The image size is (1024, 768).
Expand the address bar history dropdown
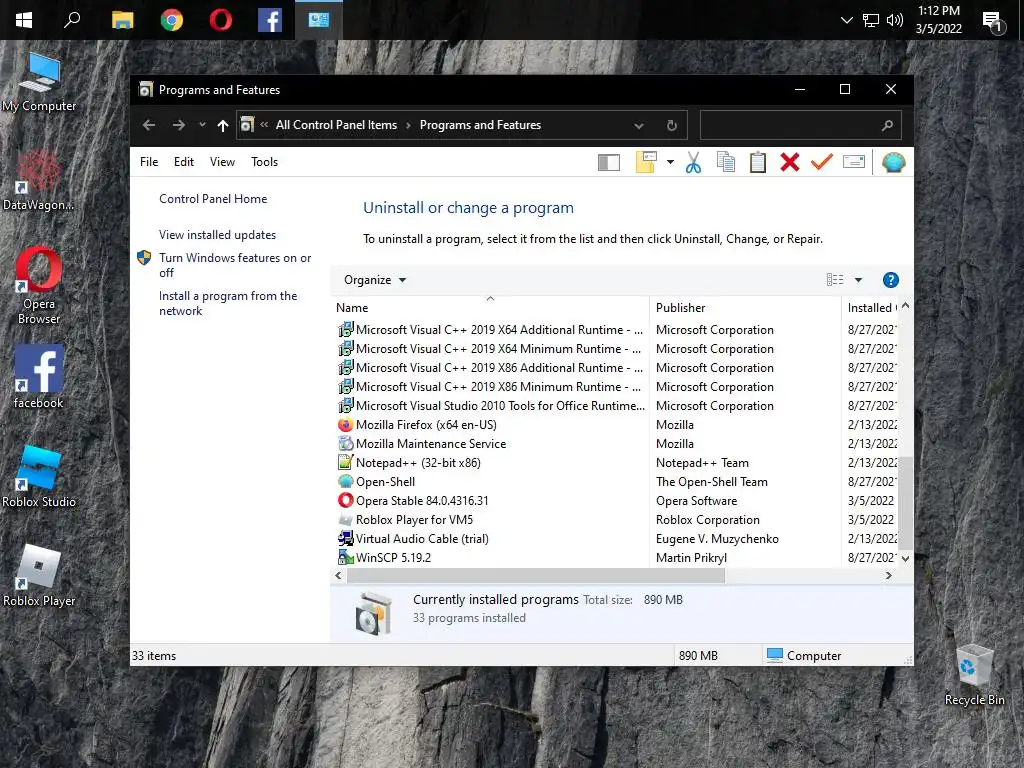[639, 125]
